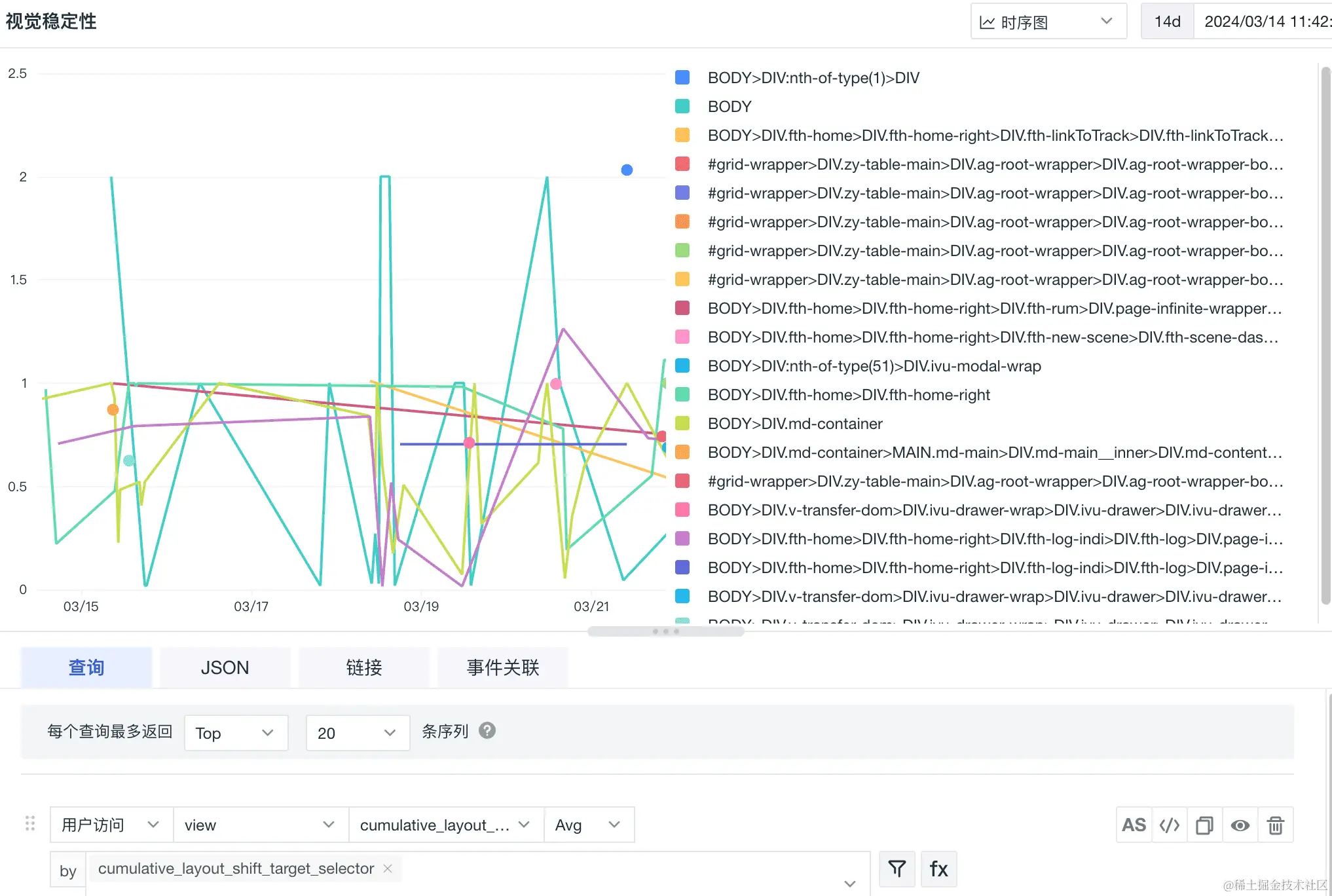Open the 事件关联 tab
This screenshot has height=896, width=1332.
[x=502, y=667]
